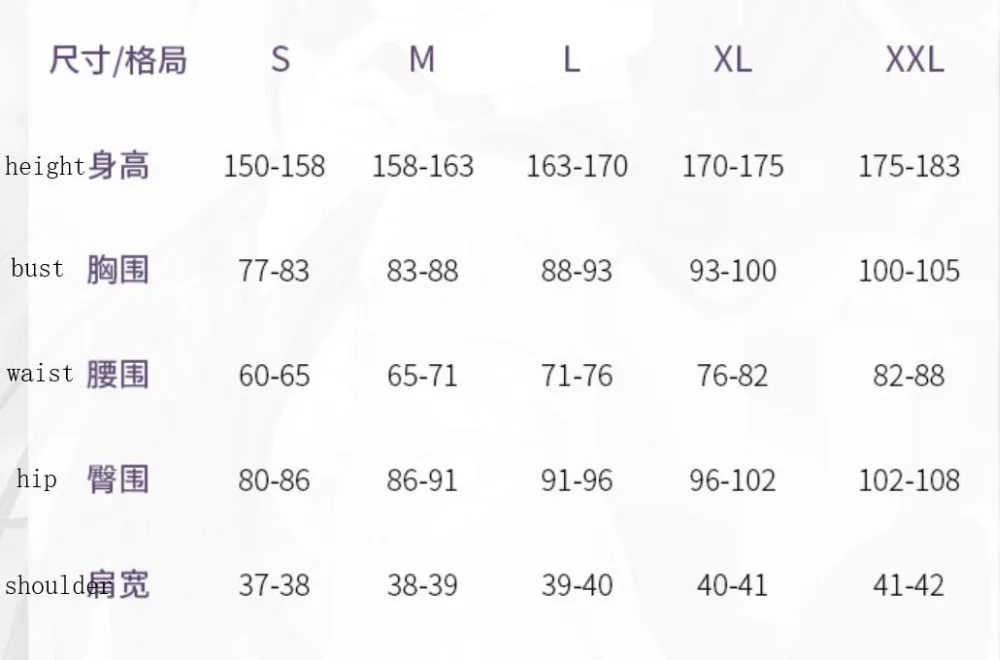
Task: Select the waist 腰围 row label
Action: (x=78, y=374)
